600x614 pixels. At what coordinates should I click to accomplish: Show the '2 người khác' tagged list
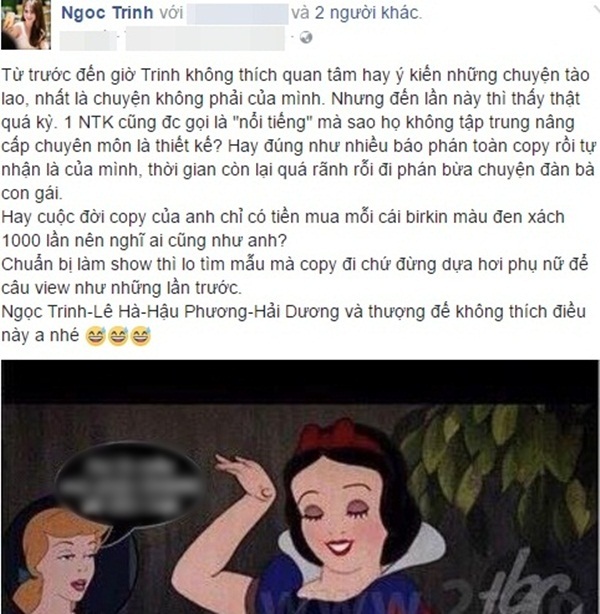368,13
